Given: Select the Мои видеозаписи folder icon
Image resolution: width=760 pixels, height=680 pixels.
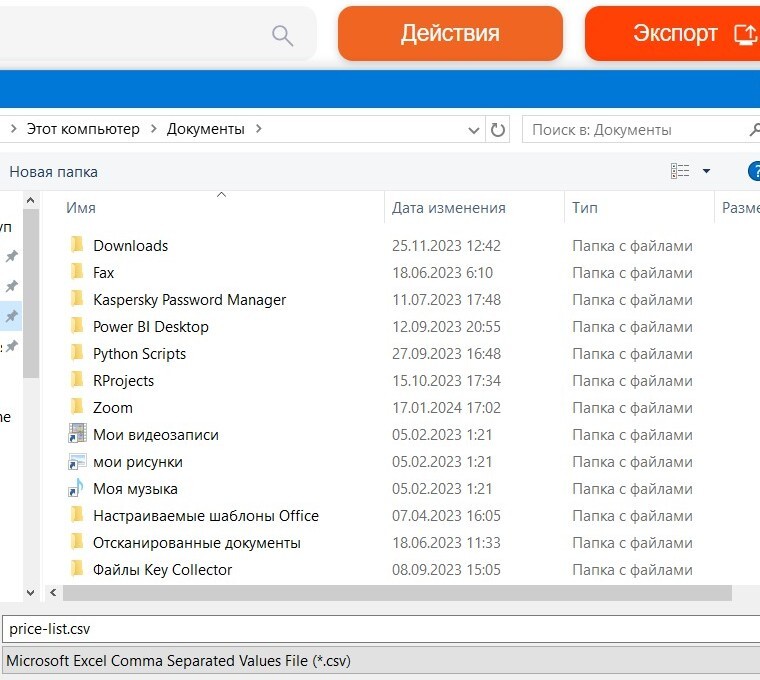Looking at the screenshot, I should [78, 435].
